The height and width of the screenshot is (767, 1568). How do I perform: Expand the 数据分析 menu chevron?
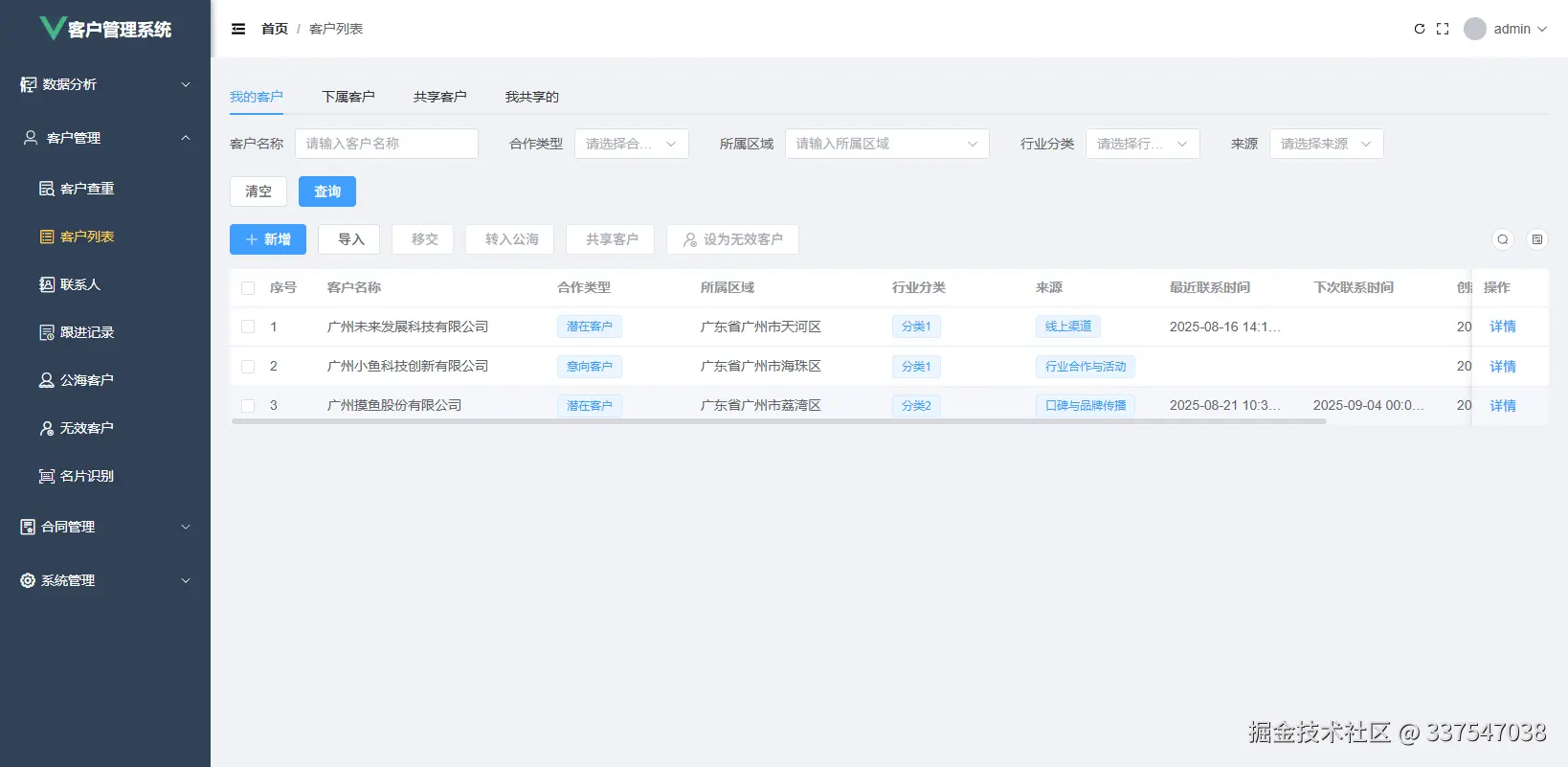click(x=186, y=84)
